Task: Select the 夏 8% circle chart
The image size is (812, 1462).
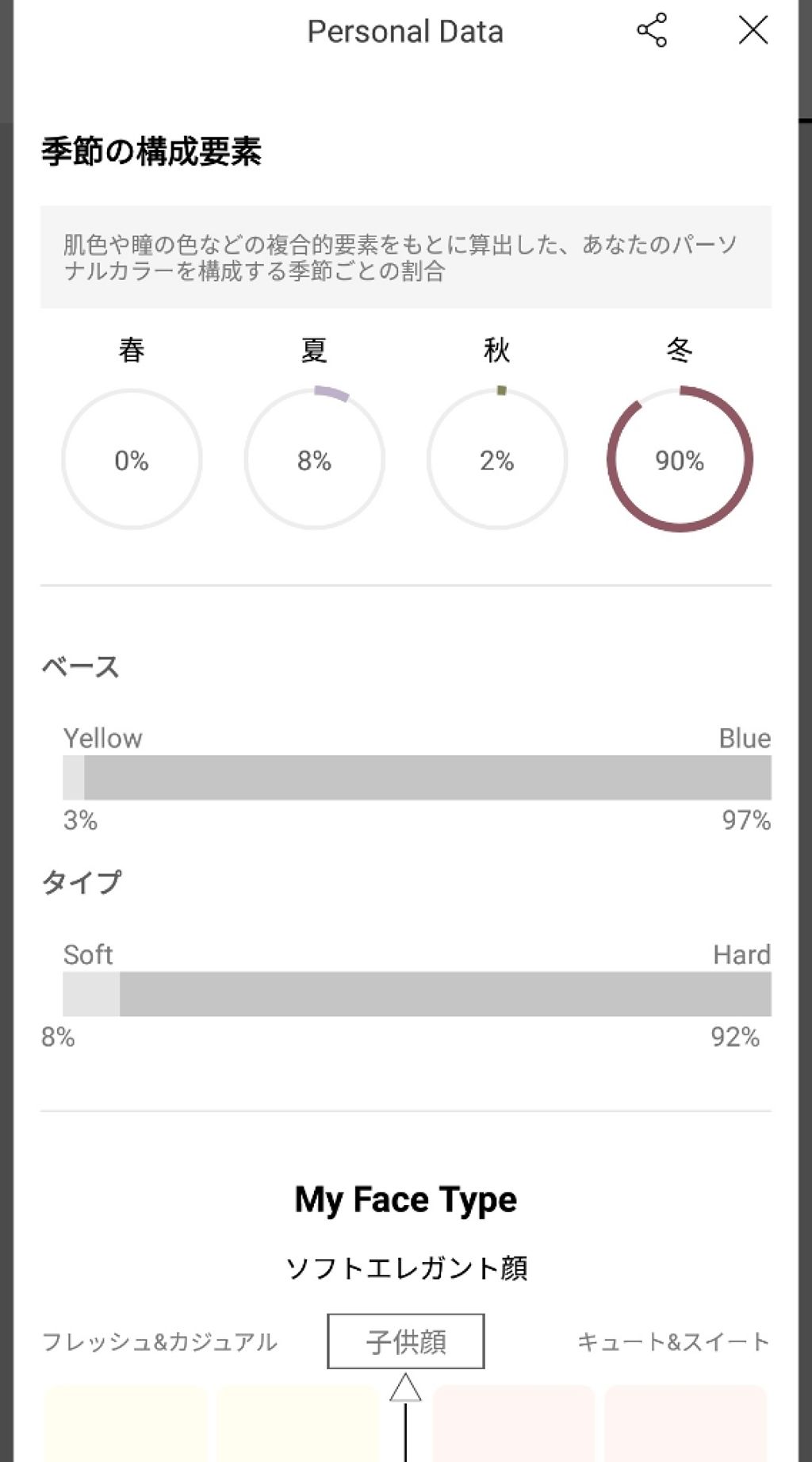Action: pyautogui.click(x=314, y=459)
